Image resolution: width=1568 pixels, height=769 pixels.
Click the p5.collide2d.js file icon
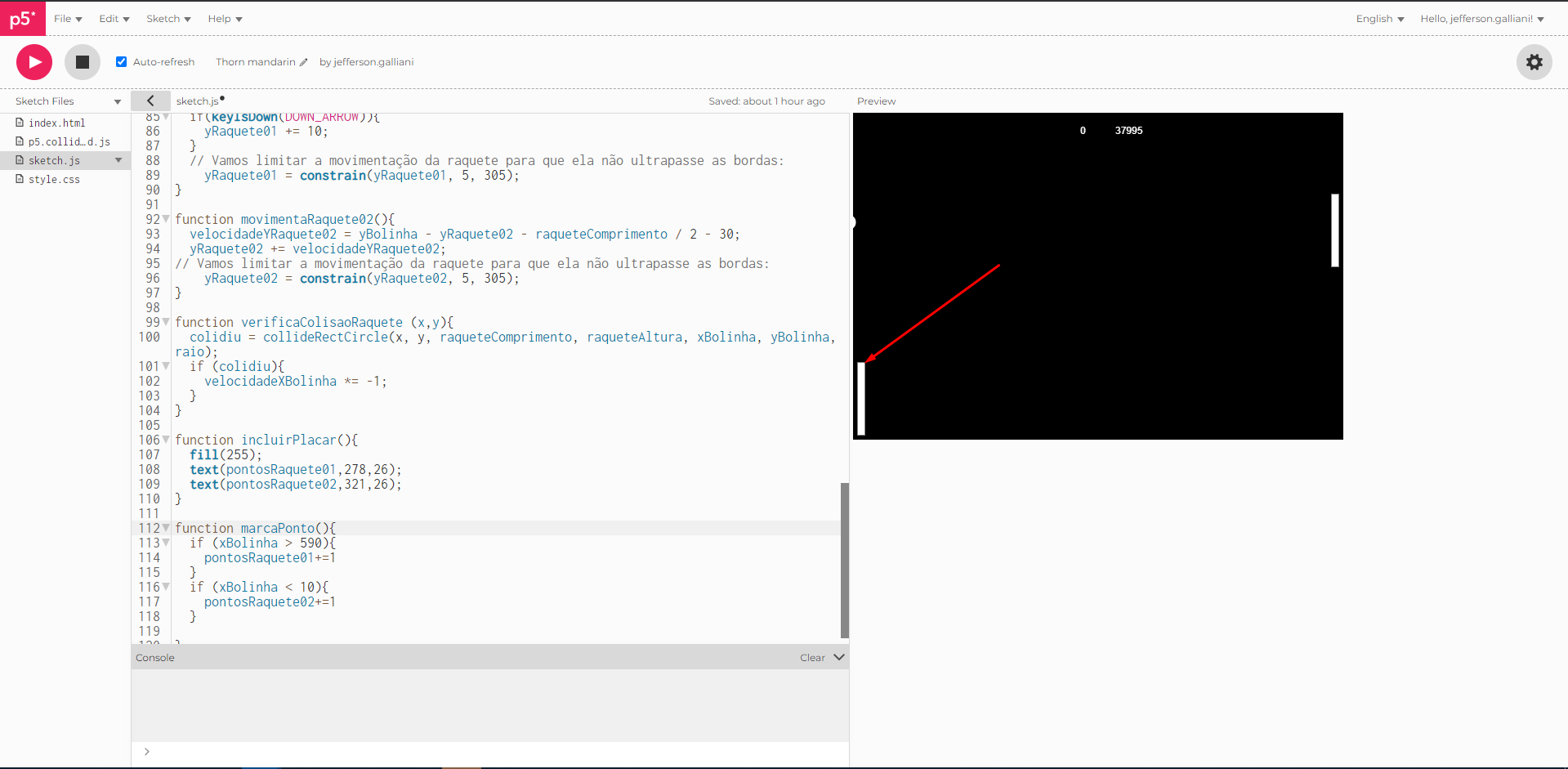20,141
